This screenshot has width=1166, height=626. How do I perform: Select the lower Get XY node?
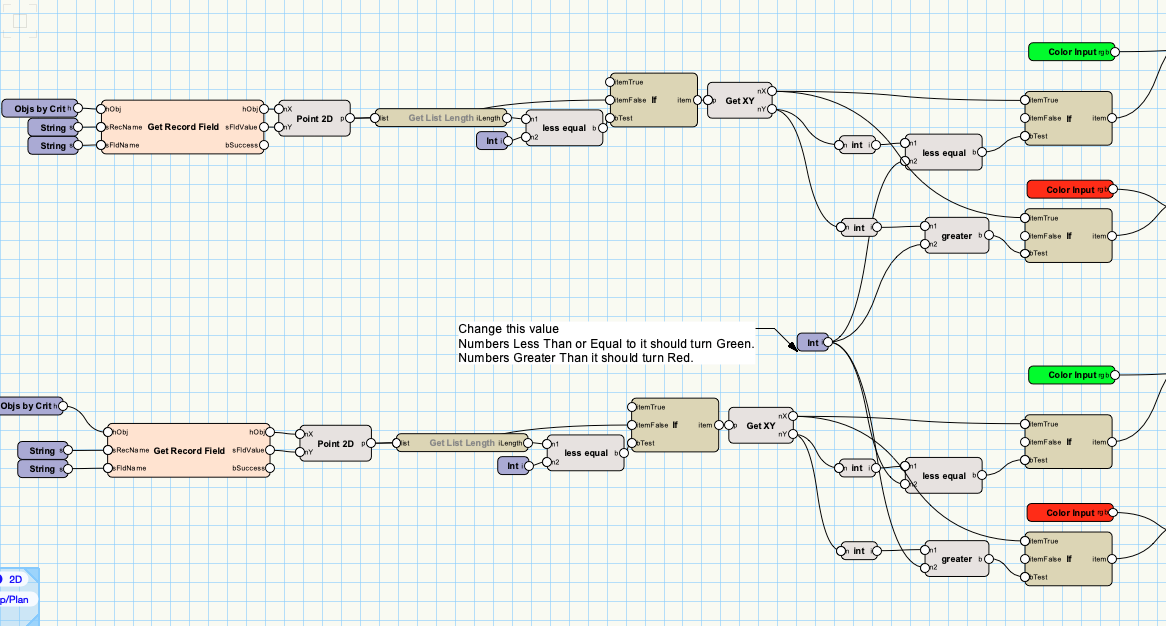tap(761, 426)
